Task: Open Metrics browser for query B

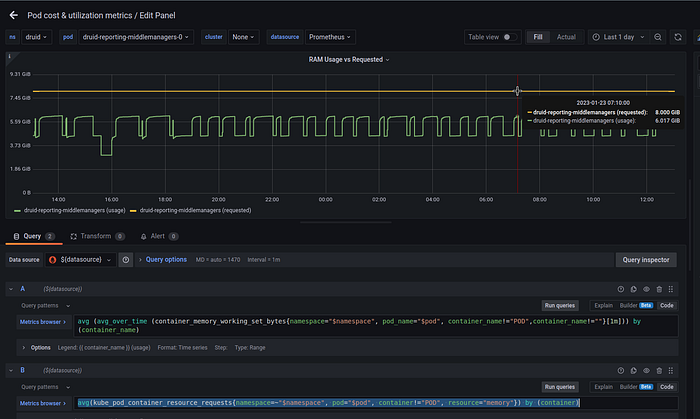Action: (x=43, y=403)
